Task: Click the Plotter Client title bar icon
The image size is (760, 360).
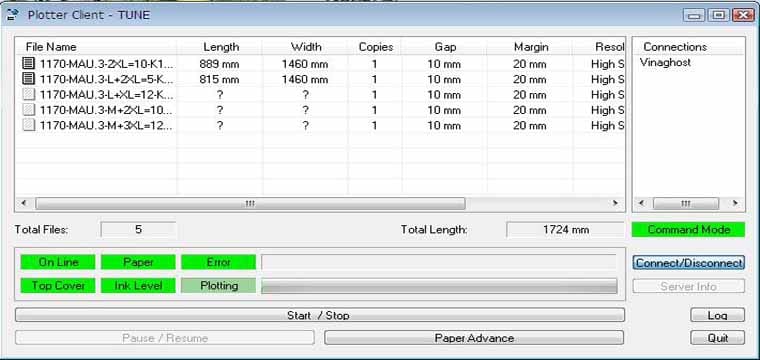Action: [x=13, y=15]
